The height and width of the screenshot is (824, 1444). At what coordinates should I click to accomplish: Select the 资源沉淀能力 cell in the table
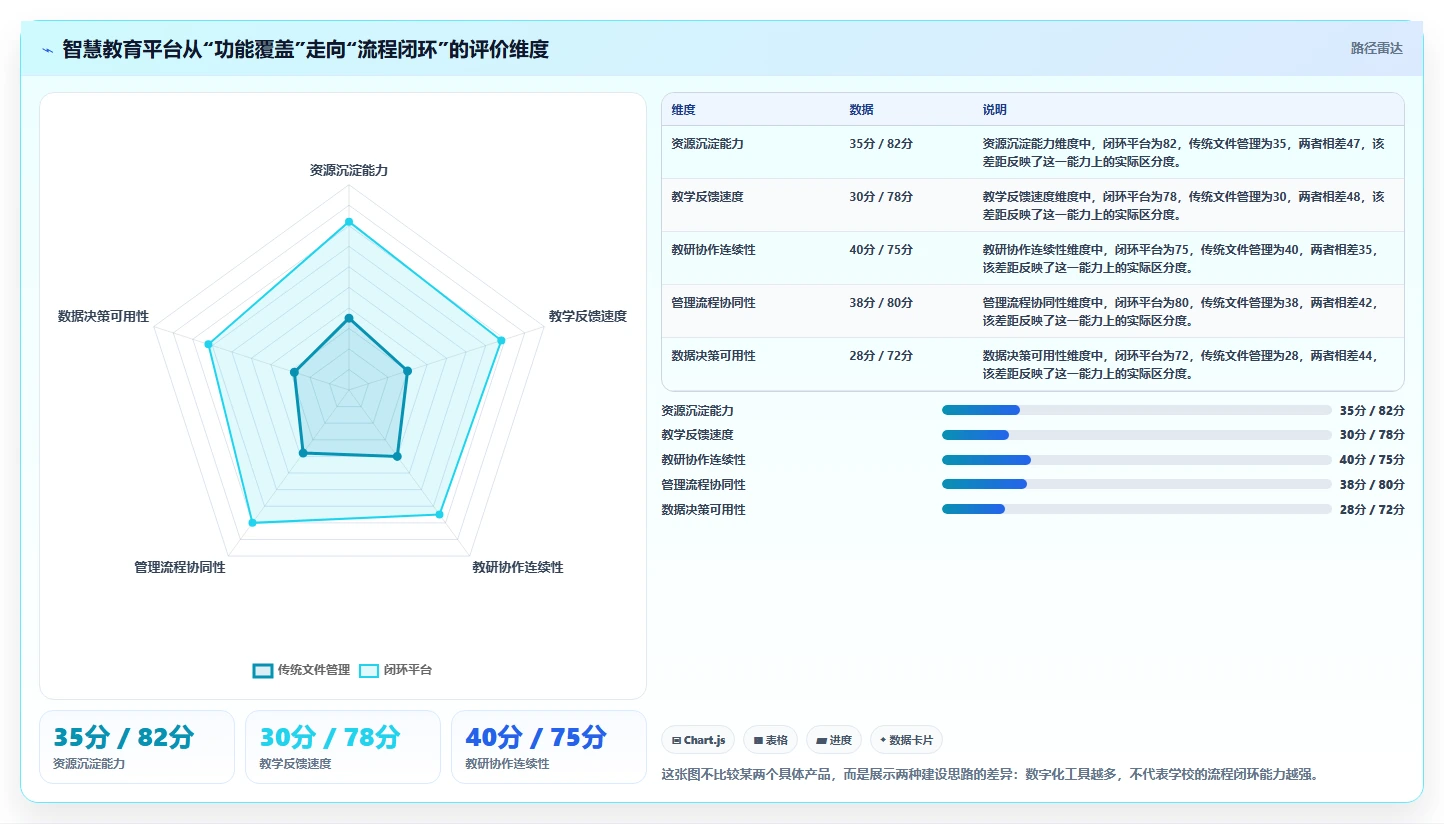708,144
